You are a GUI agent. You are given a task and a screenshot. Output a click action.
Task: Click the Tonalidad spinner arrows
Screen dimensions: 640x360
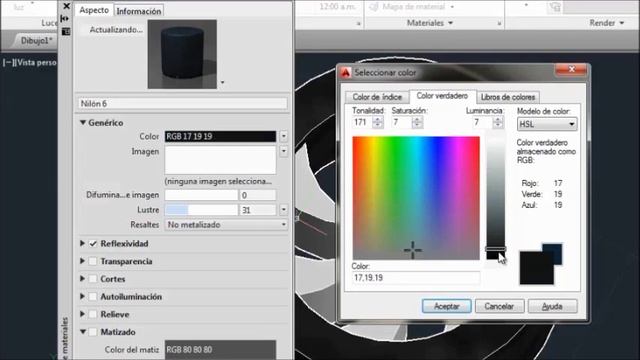pos(378,122)
